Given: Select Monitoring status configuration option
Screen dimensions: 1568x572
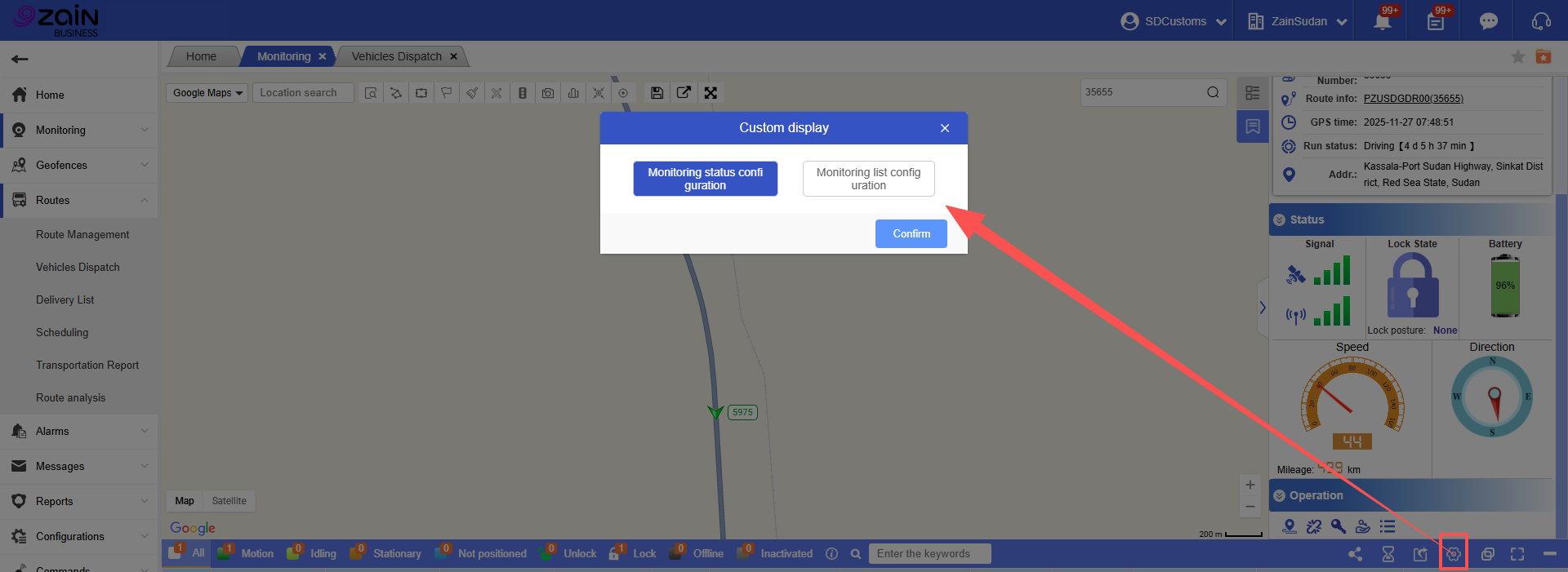Looking at the screenshot, I should (705, 179).
